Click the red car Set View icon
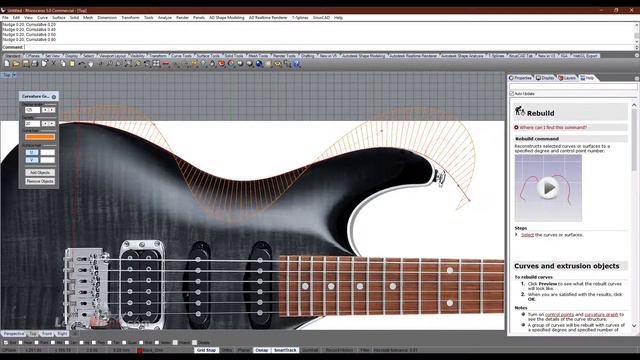 pos(165,64)
